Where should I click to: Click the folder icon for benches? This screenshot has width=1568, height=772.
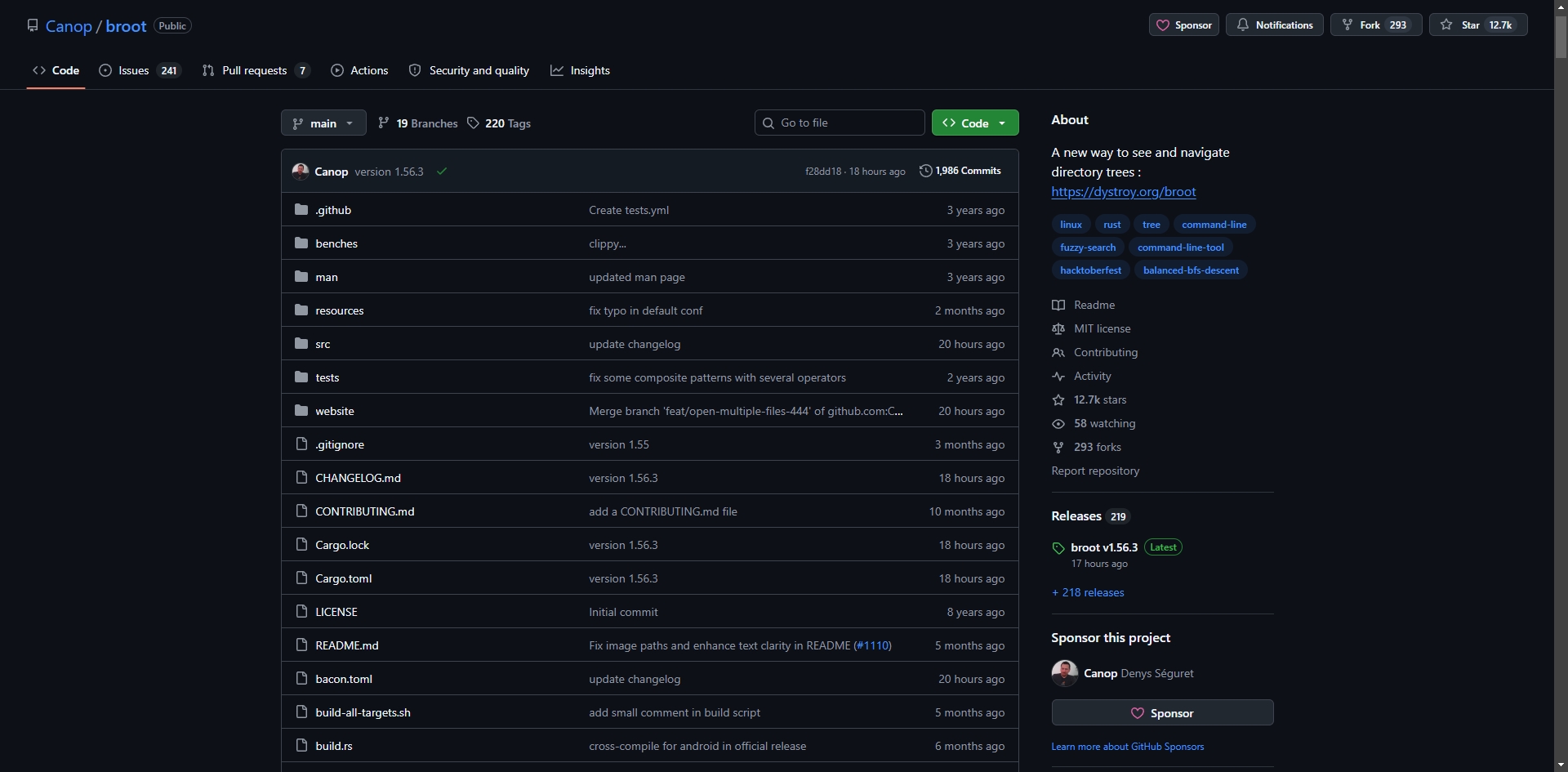point(301,243)
